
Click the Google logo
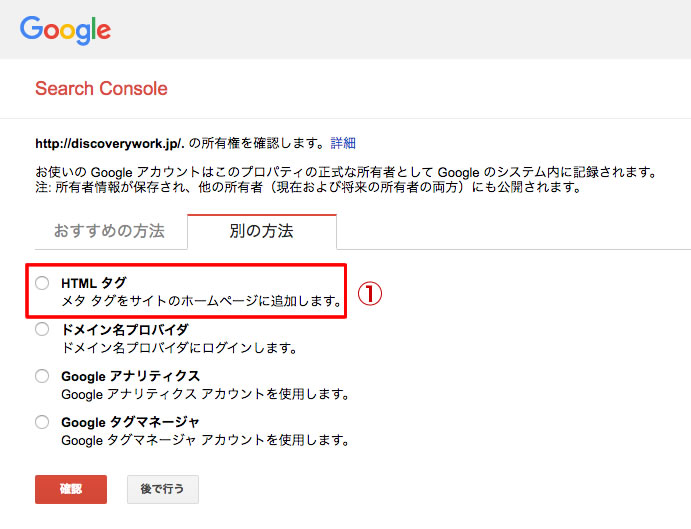(65, 29)
